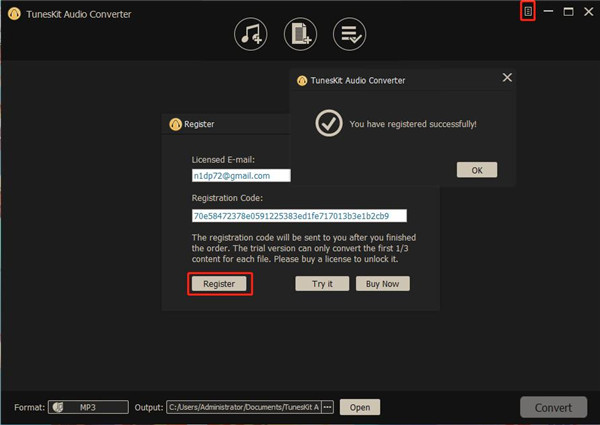Browse output folder with ellipsis button

click(327, 407)
